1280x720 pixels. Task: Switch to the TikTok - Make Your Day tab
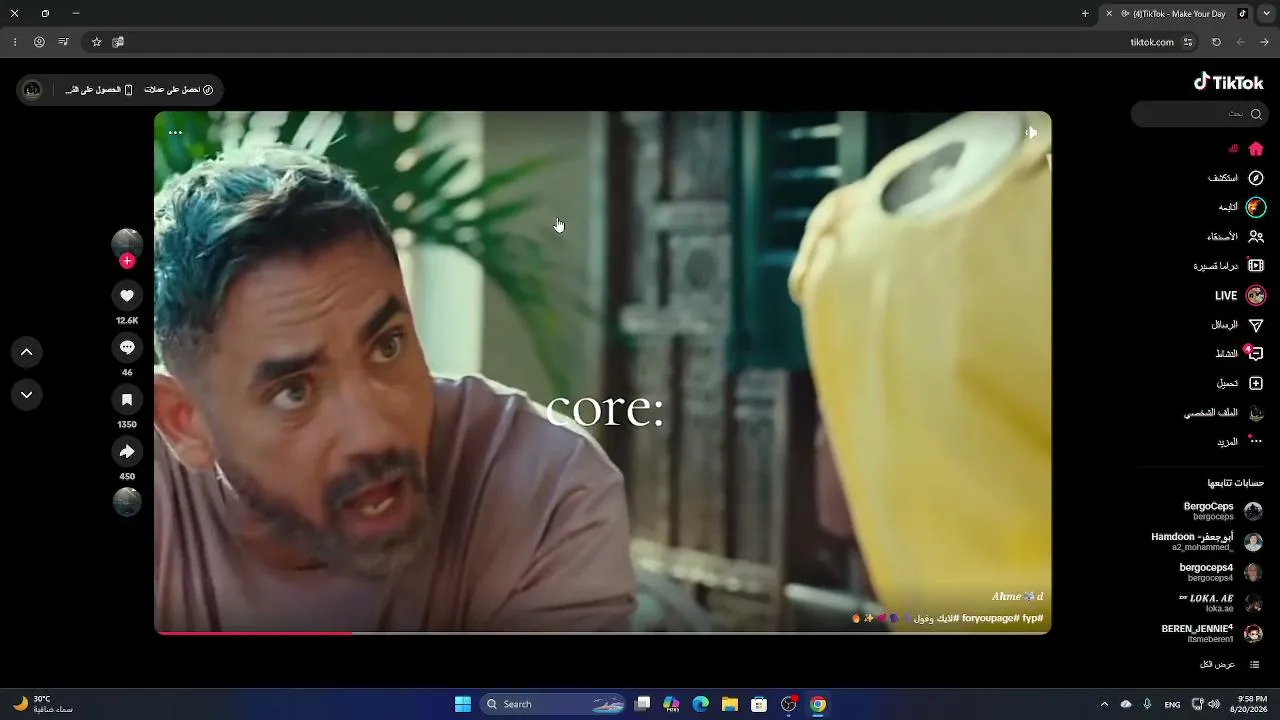coord(1178,14)
